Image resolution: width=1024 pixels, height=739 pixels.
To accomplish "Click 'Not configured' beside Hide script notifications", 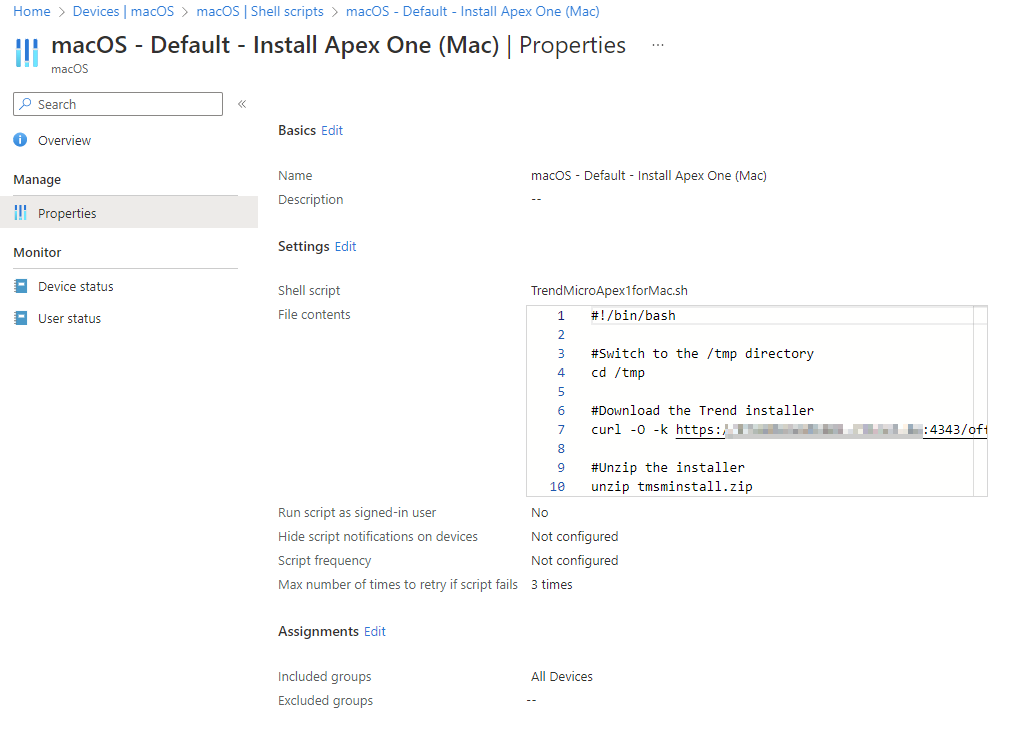I will point(575,537).
